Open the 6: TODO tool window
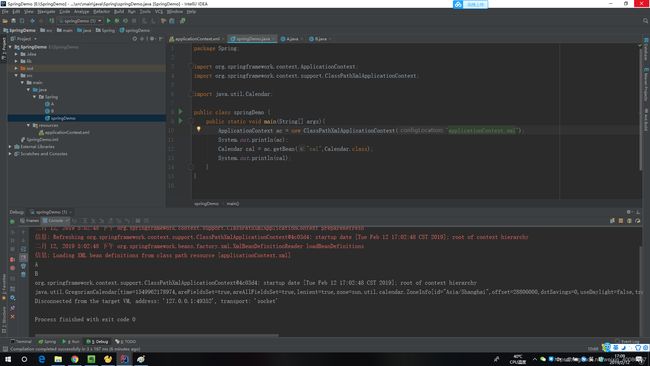 pos(126,342)
